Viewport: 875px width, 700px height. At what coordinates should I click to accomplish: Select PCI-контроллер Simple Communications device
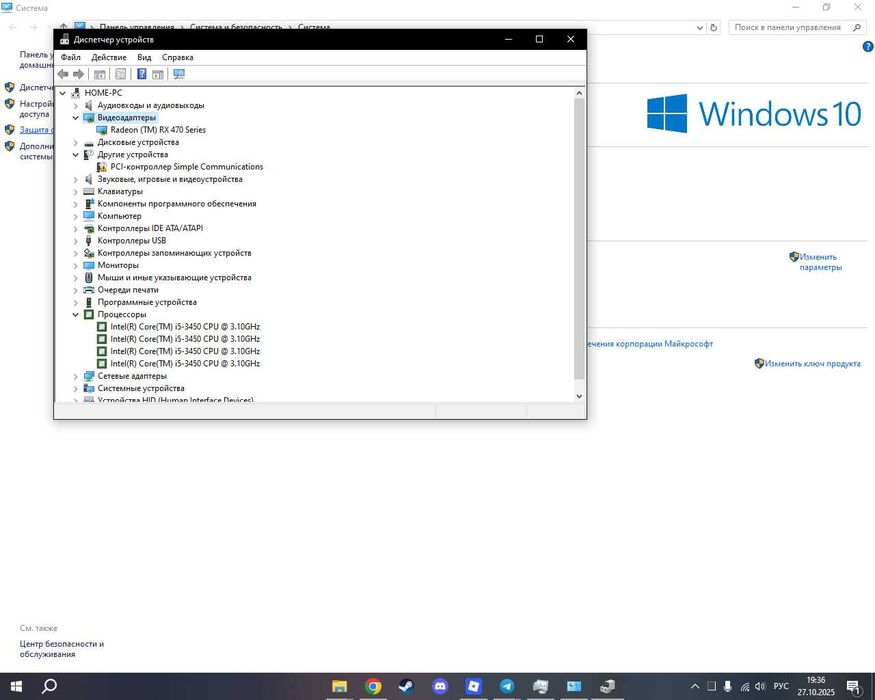186,167
